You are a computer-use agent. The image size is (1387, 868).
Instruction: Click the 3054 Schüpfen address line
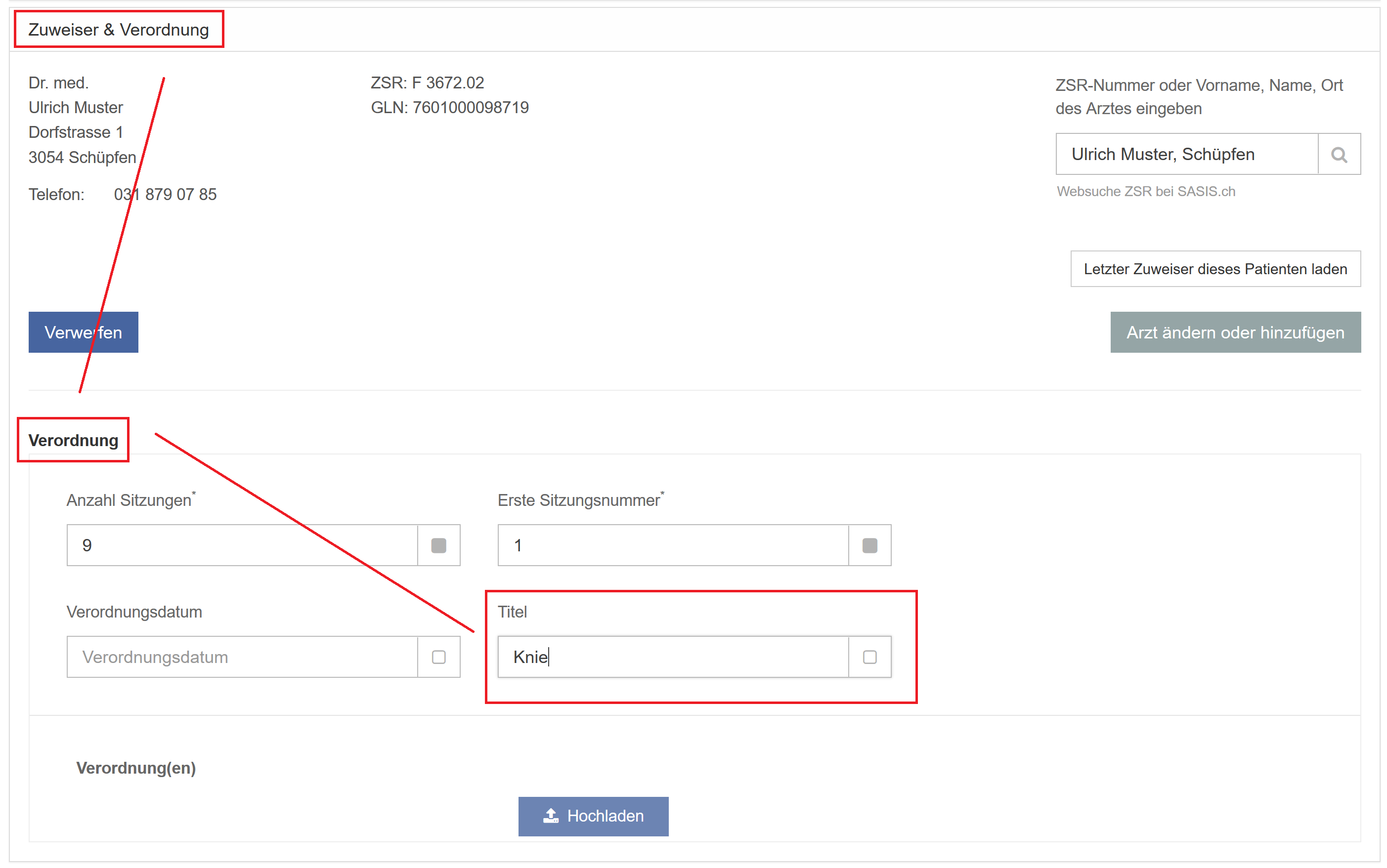tap(82, 157)
